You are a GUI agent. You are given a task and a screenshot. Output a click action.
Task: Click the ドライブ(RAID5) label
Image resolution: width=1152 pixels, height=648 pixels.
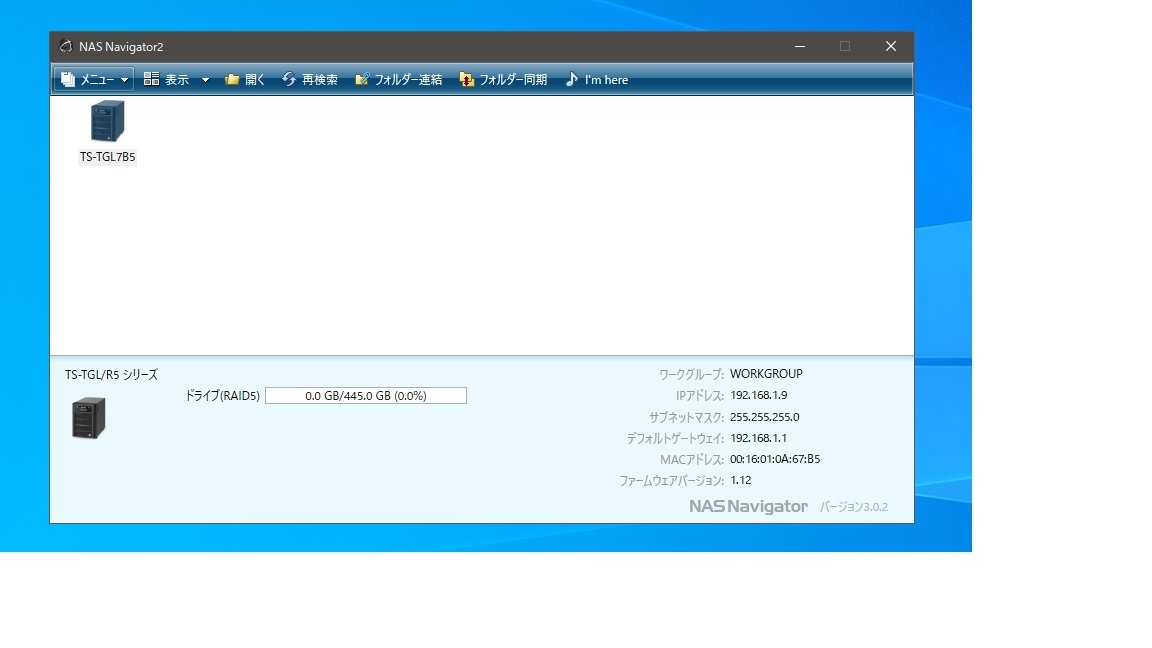222,395
